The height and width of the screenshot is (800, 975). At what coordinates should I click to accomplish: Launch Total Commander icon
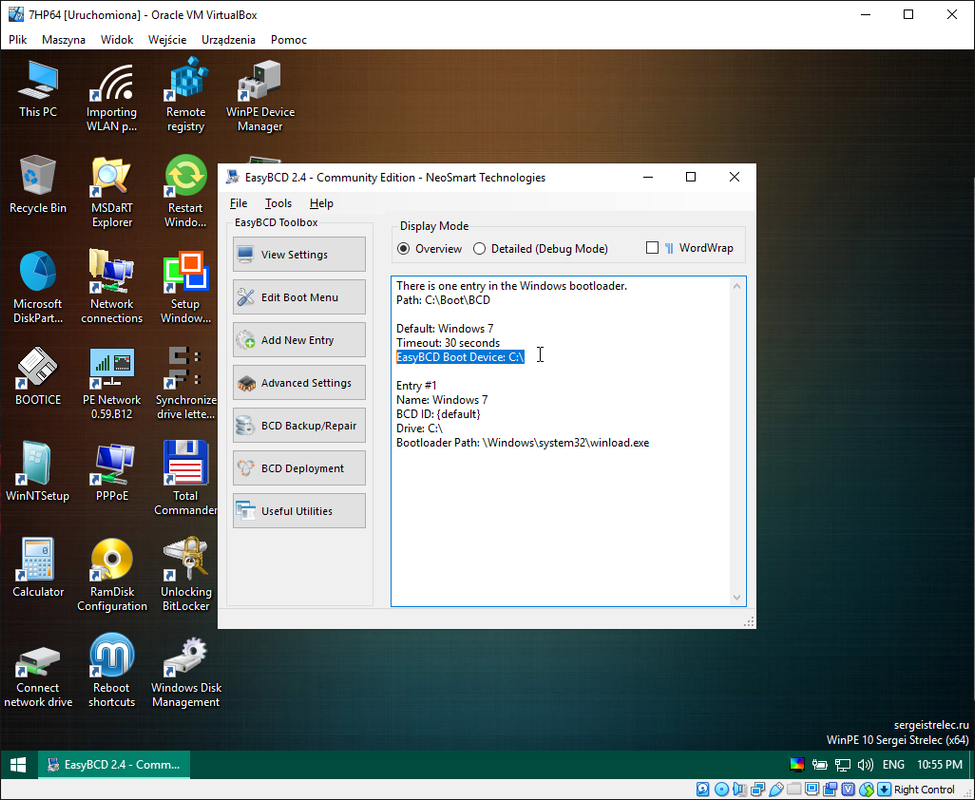tap(185, 479)
